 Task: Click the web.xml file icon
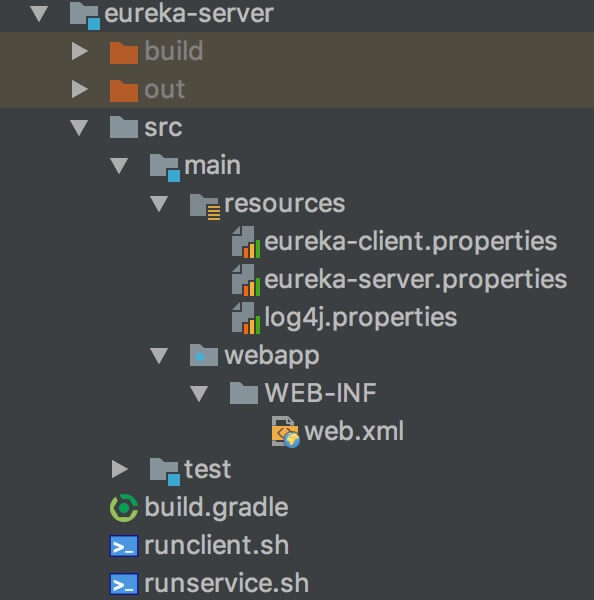coord(286,432)
